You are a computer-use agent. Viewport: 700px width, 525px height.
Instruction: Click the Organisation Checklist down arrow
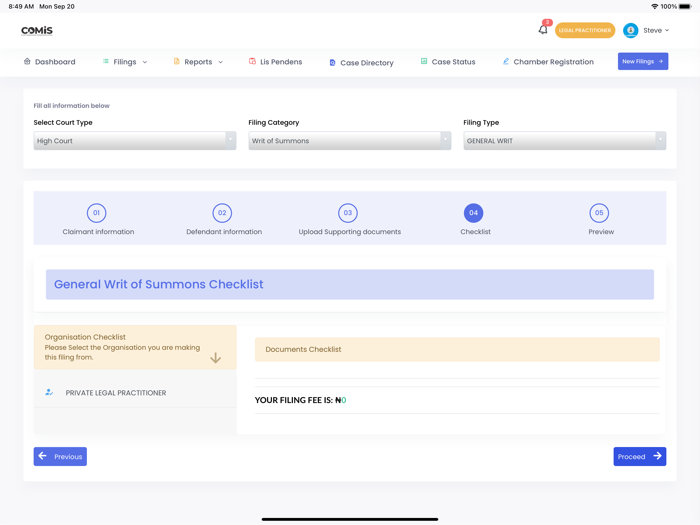[216, 358]
